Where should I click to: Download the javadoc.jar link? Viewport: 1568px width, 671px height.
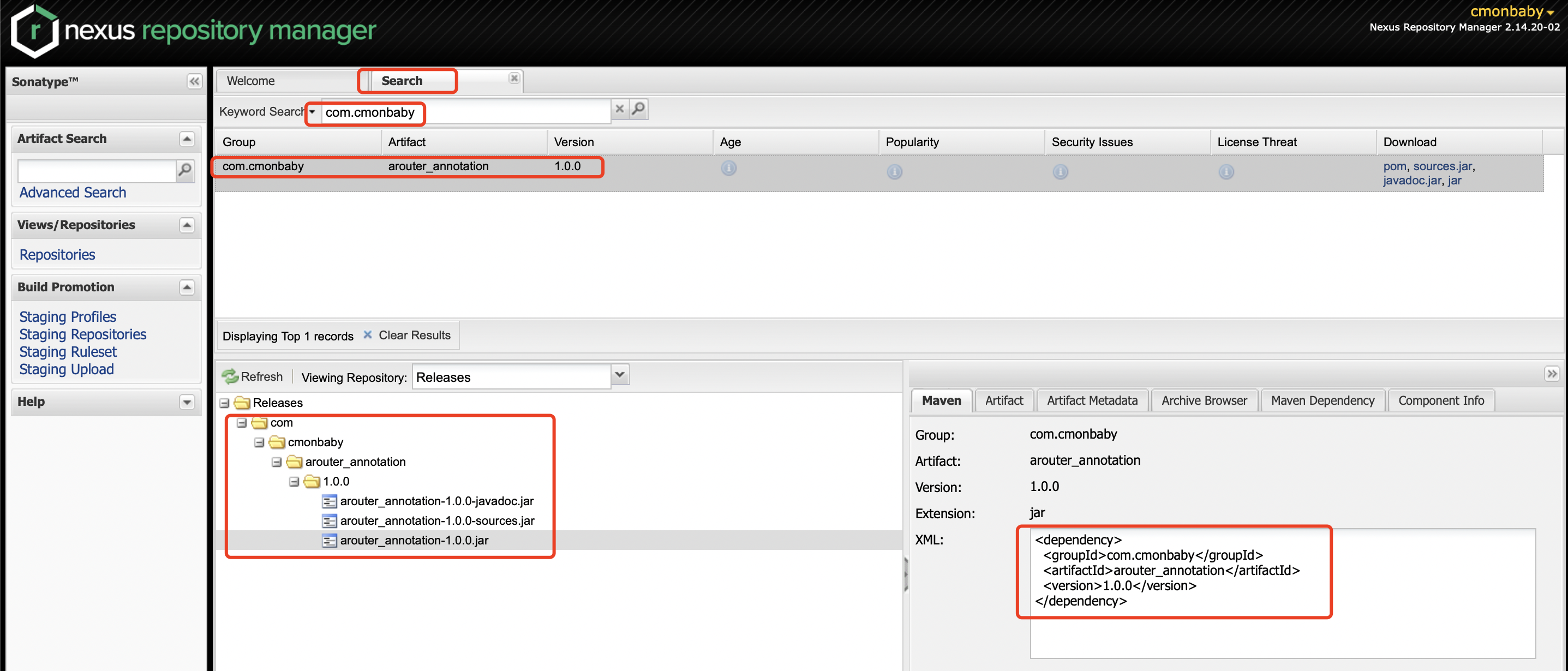point(1412,180)
